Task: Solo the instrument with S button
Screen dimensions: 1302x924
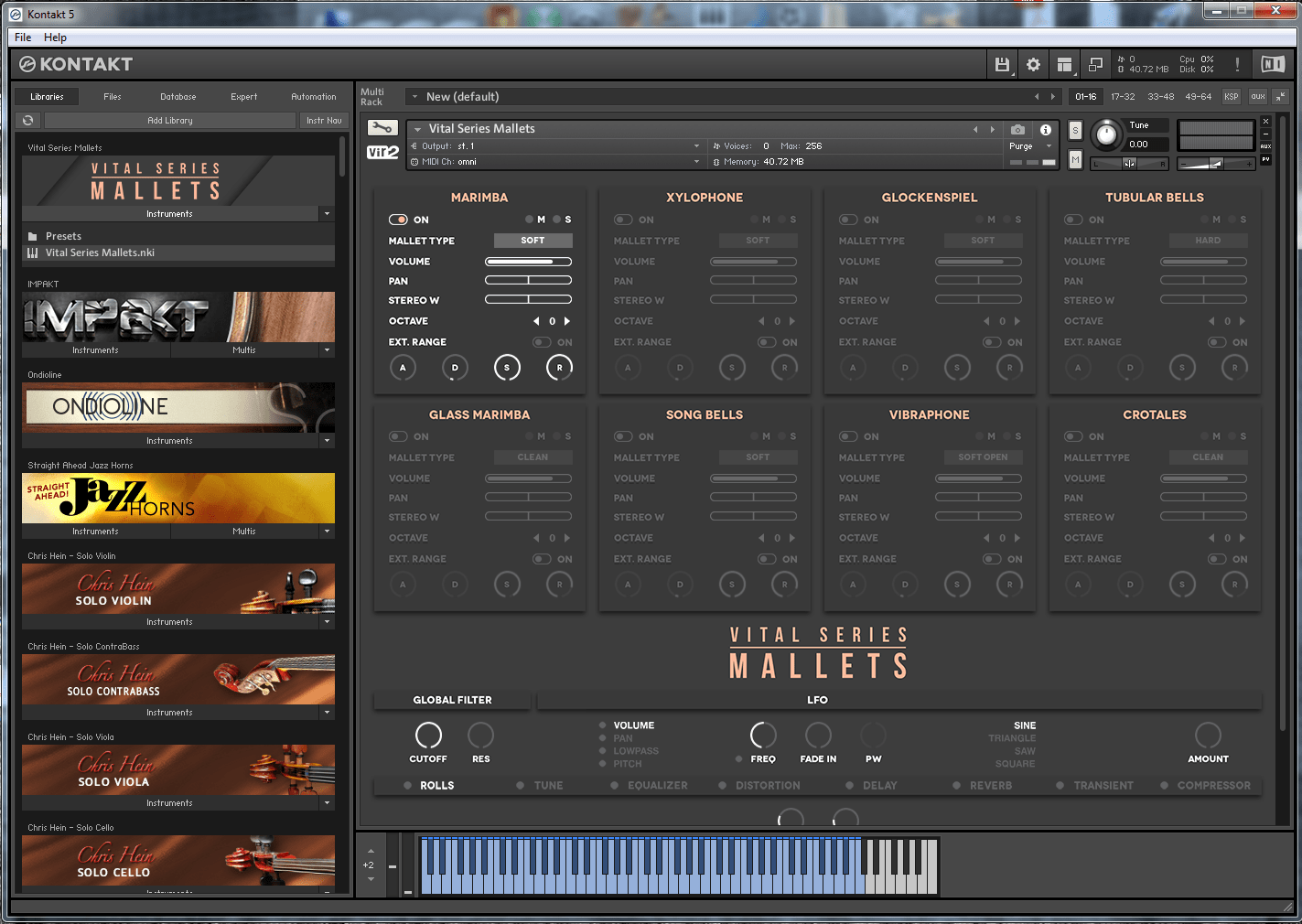Action: pyautogui.click(x=1075, y=130)
